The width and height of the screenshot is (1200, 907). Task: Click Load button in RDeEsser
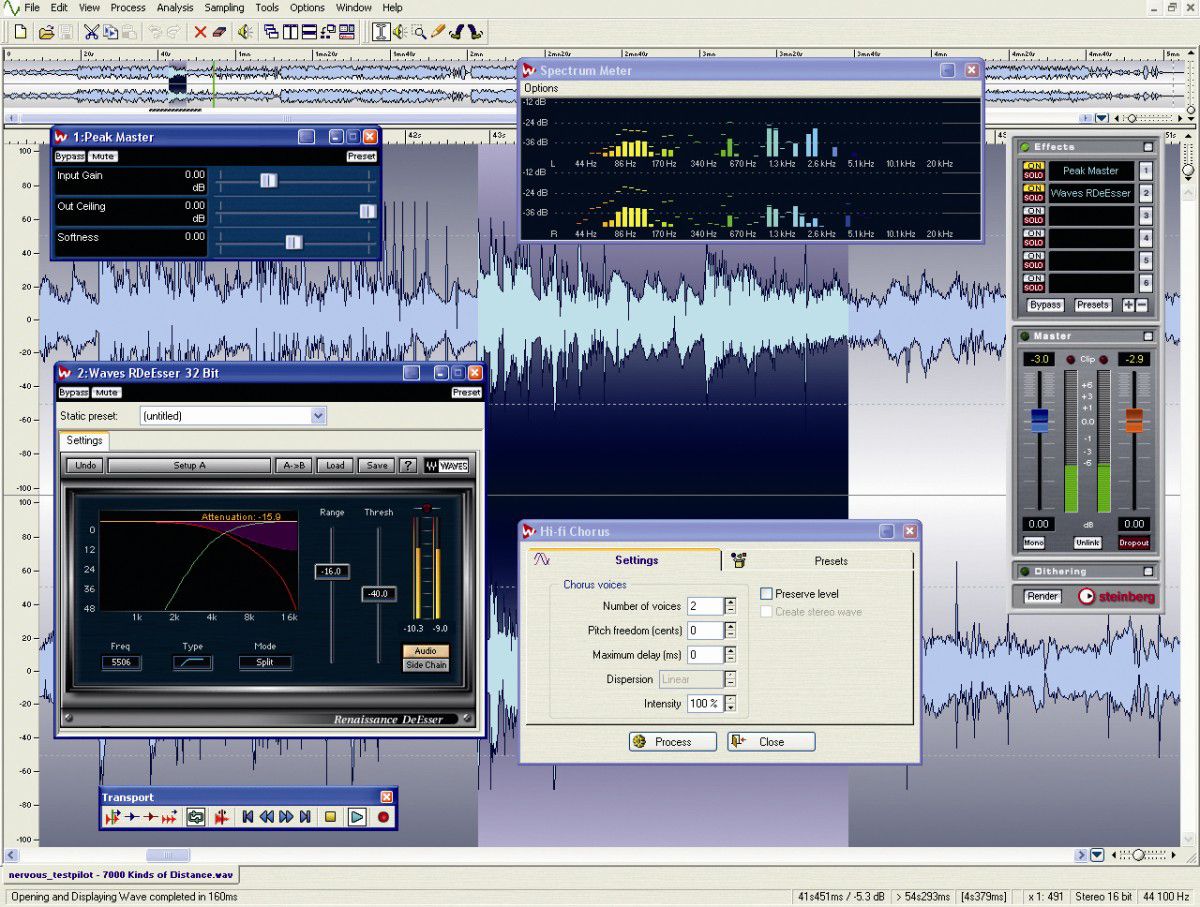(335, 465)
